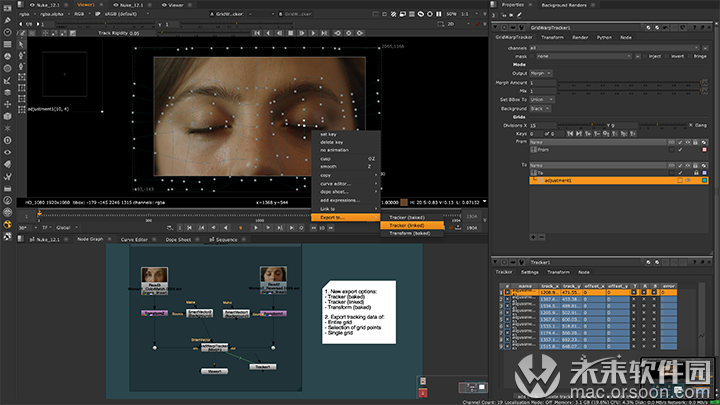Toggle the lock on the To grid row

pyautogui.click(x=696, y=173)
